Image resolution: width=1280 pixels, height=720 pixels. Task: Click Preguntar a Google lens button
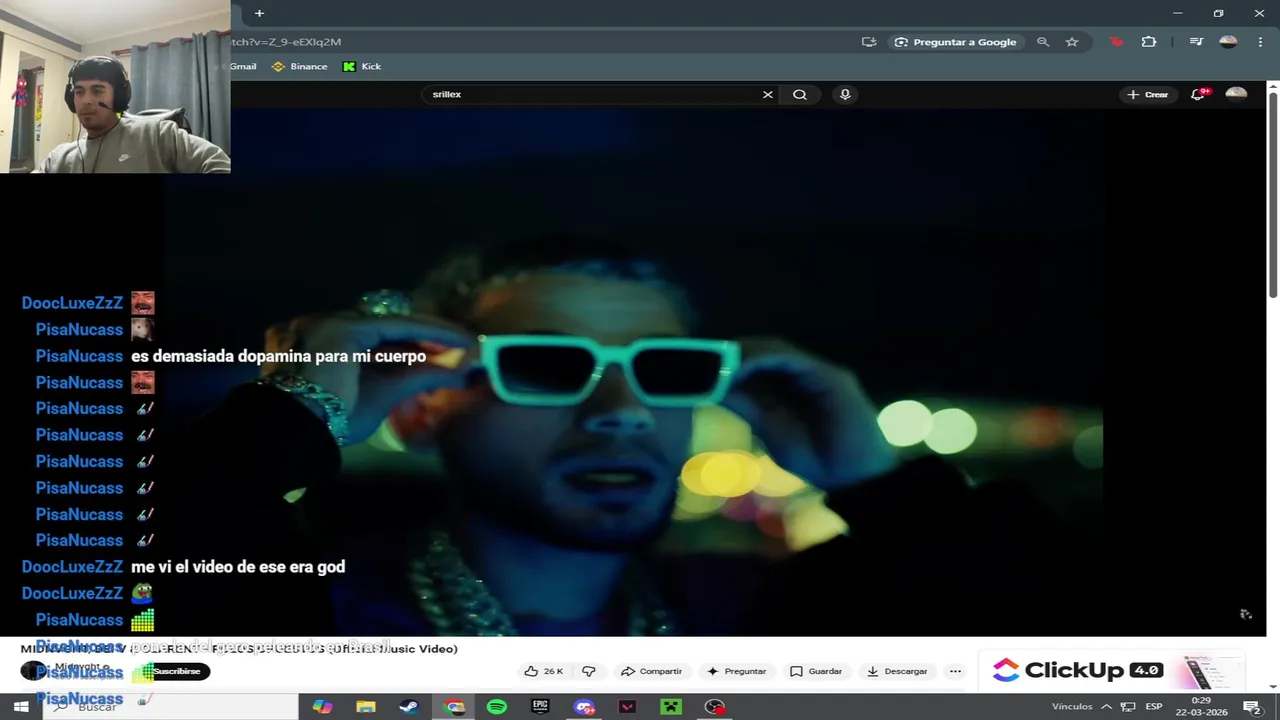coord(956,42)
